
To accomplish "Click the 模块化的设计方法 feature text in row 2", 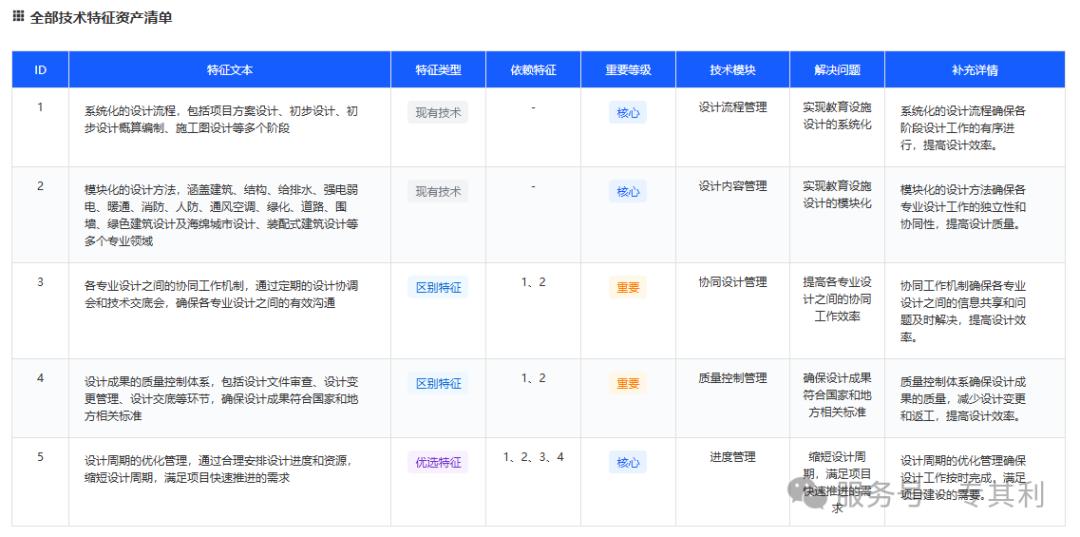I will click(221, 215).
